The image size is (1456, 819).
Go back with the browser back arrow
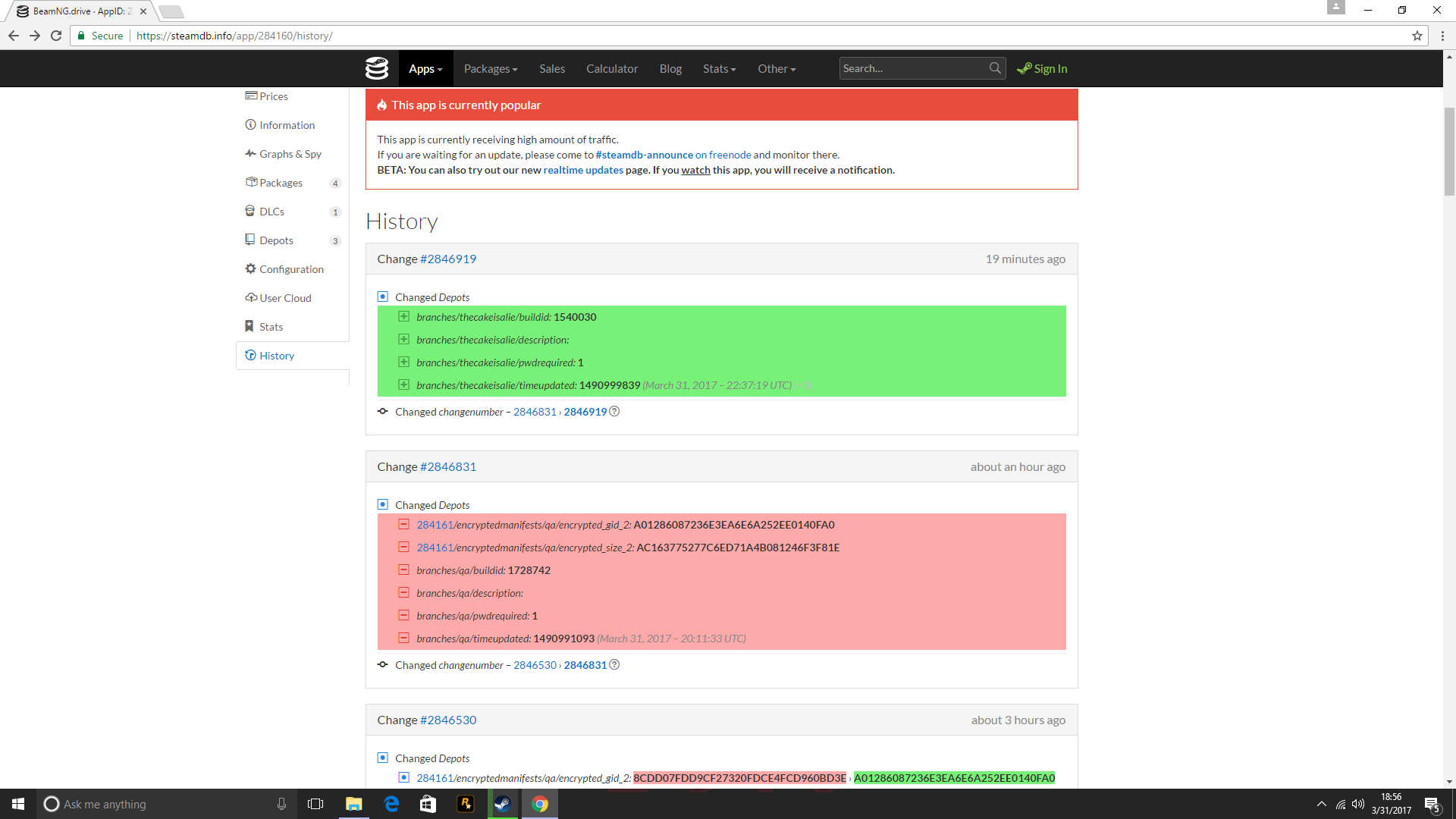[x=14, y=36]
